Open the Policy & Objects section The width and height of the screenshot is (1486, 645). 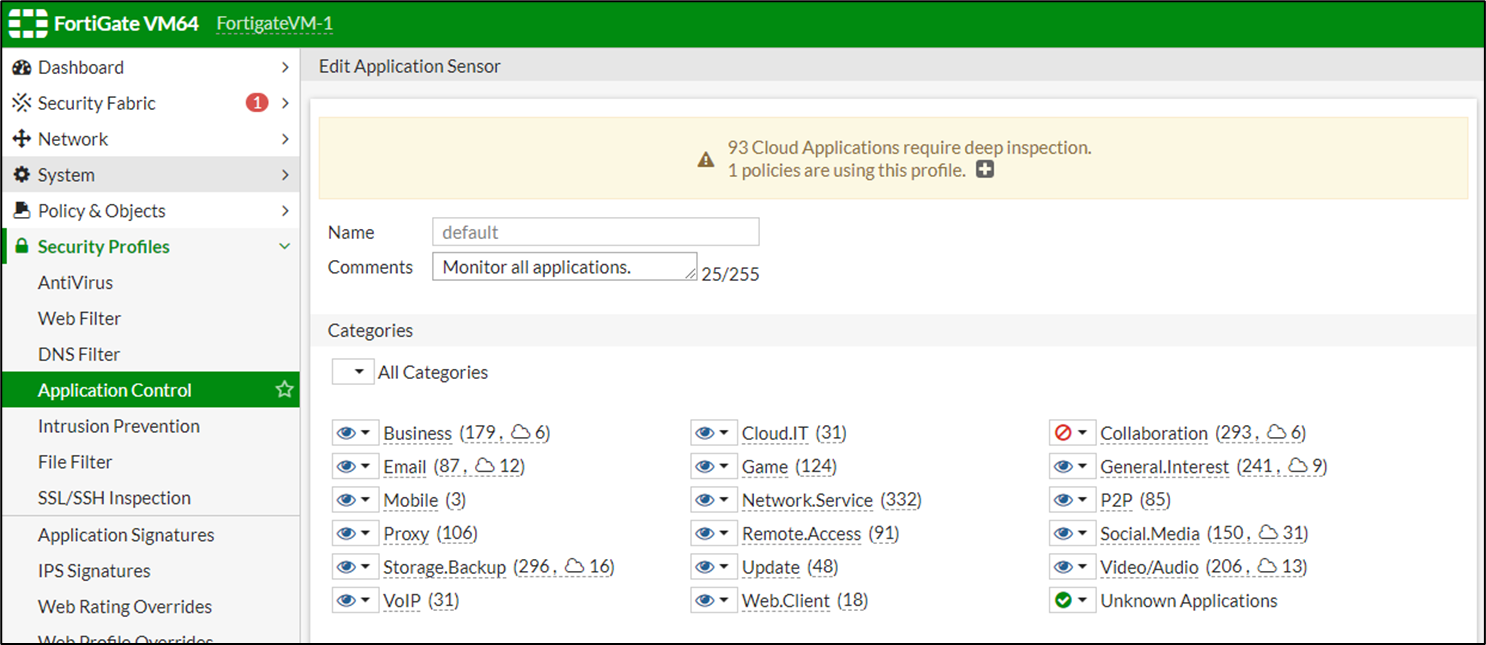click(x=101, y=211)
